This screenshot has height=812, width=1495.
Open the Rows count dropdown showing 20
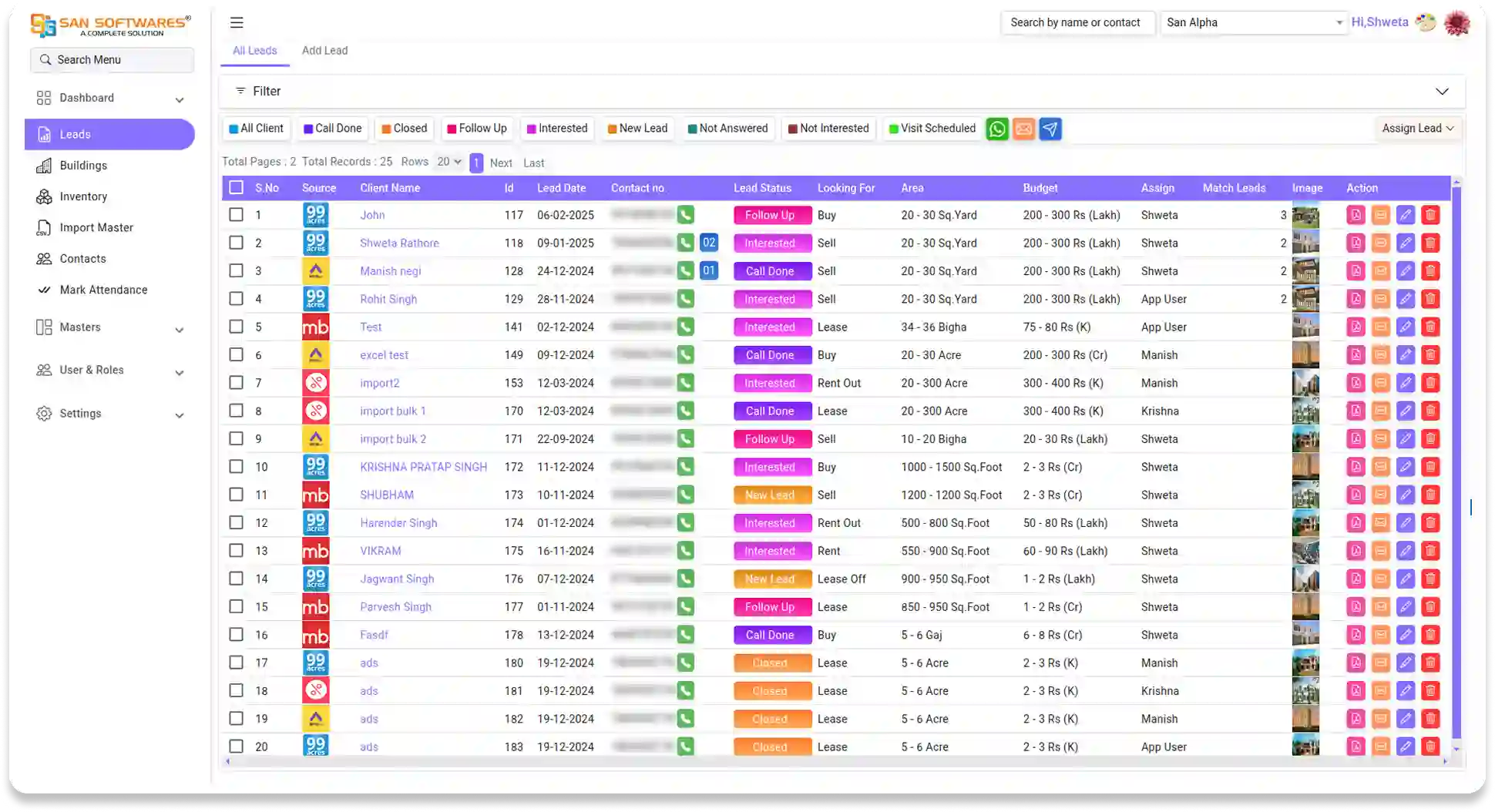(448, 162)
